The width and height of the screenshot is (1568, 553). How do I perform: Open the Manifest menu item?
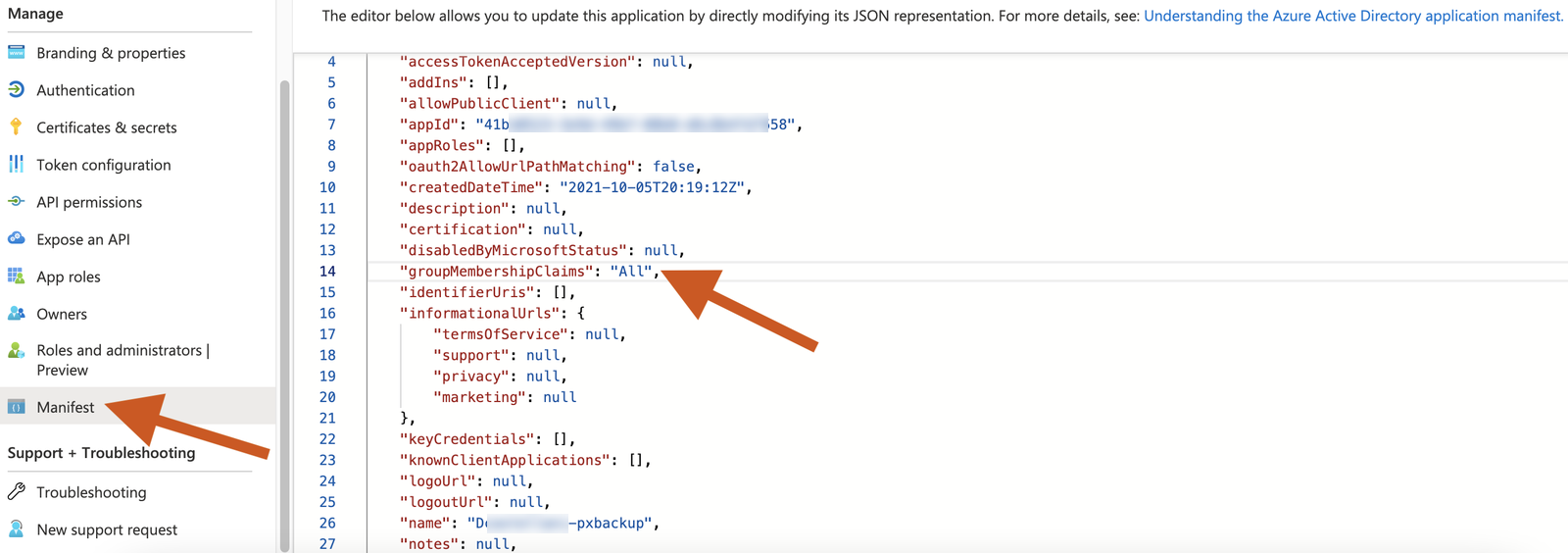pyautogui.click(x=66, y=407)
